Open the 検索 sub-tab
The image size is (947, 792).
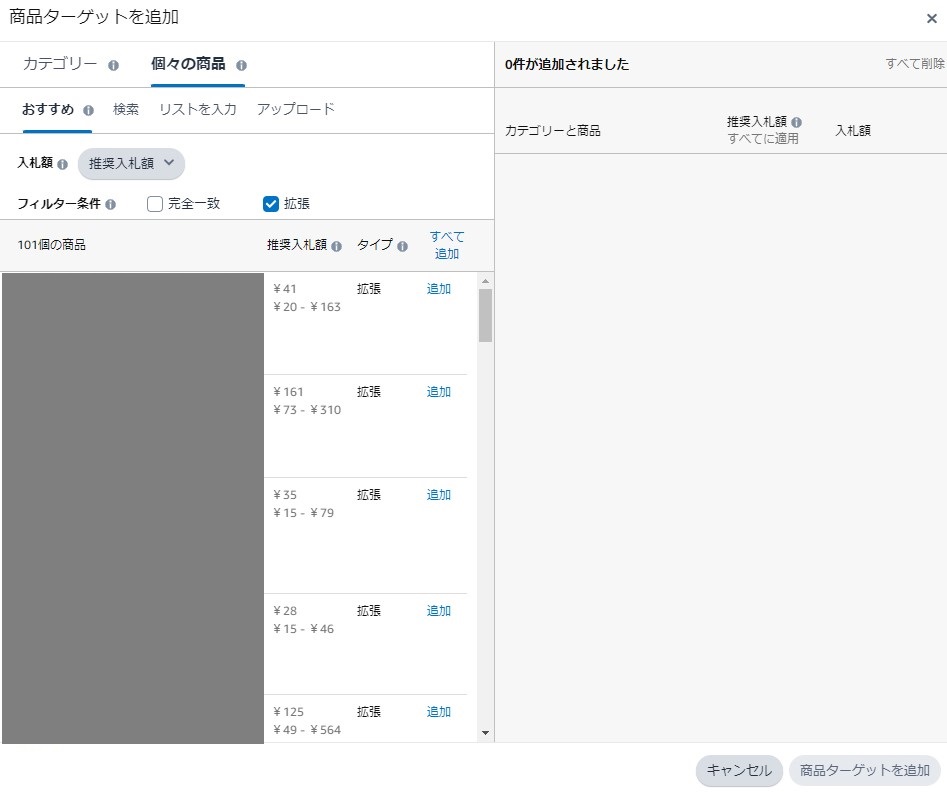126,110
